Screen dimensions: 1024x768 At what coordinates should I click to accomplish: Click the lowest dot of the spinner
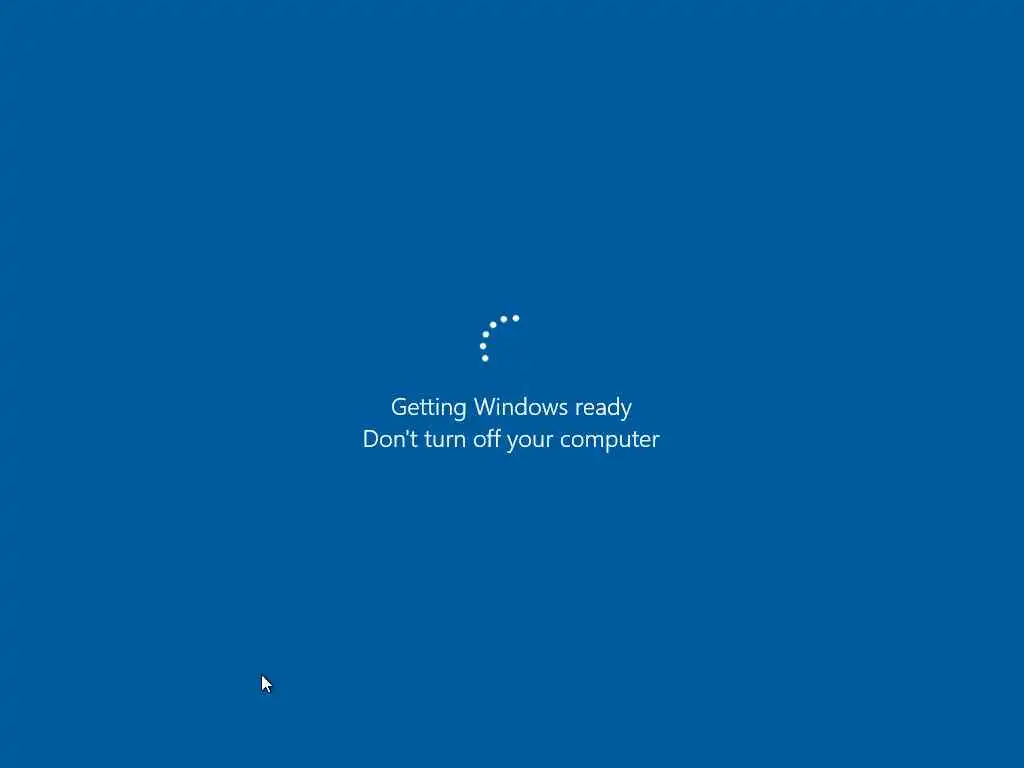(485, 358)
